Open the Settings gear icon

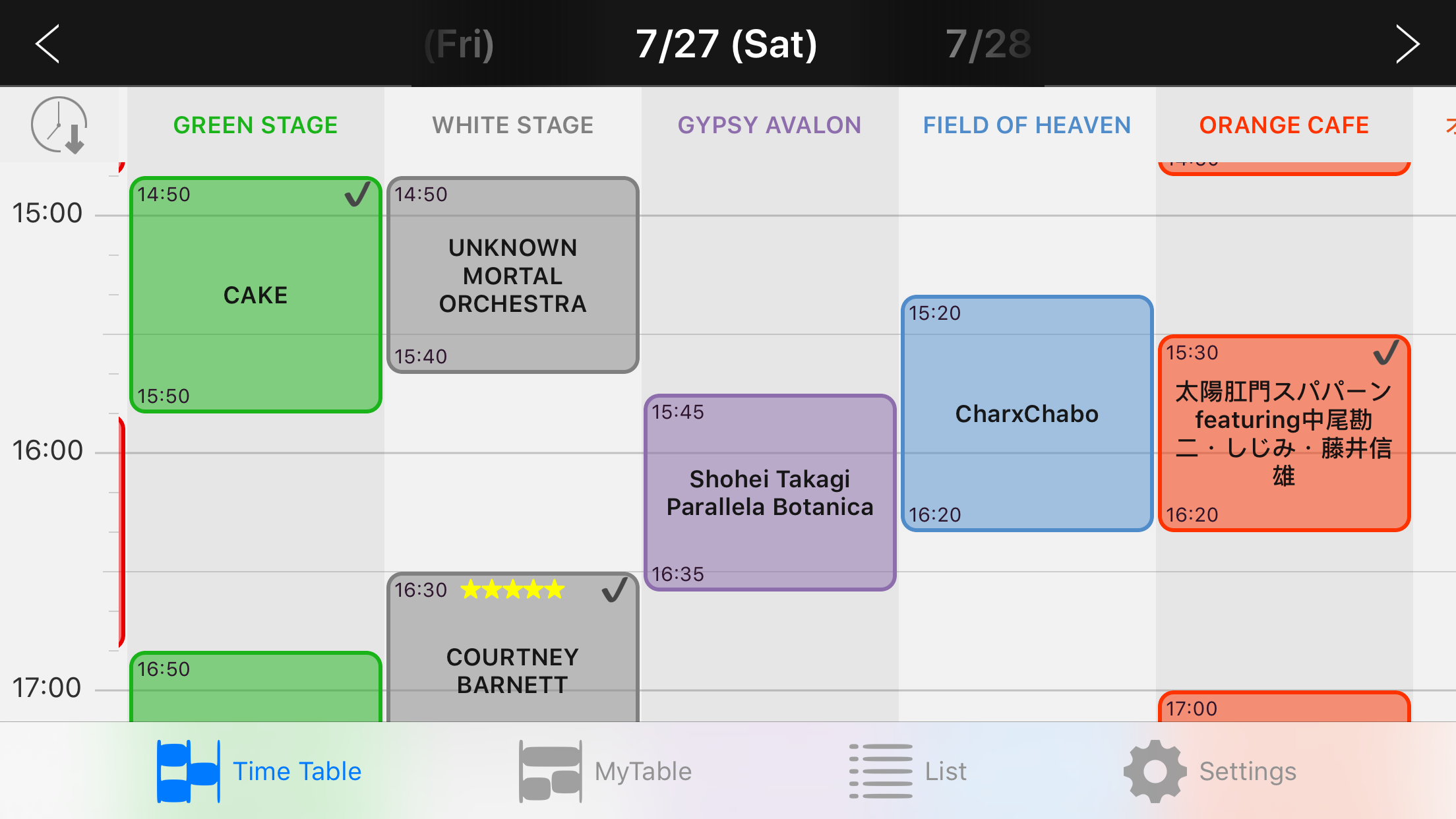1155,771
